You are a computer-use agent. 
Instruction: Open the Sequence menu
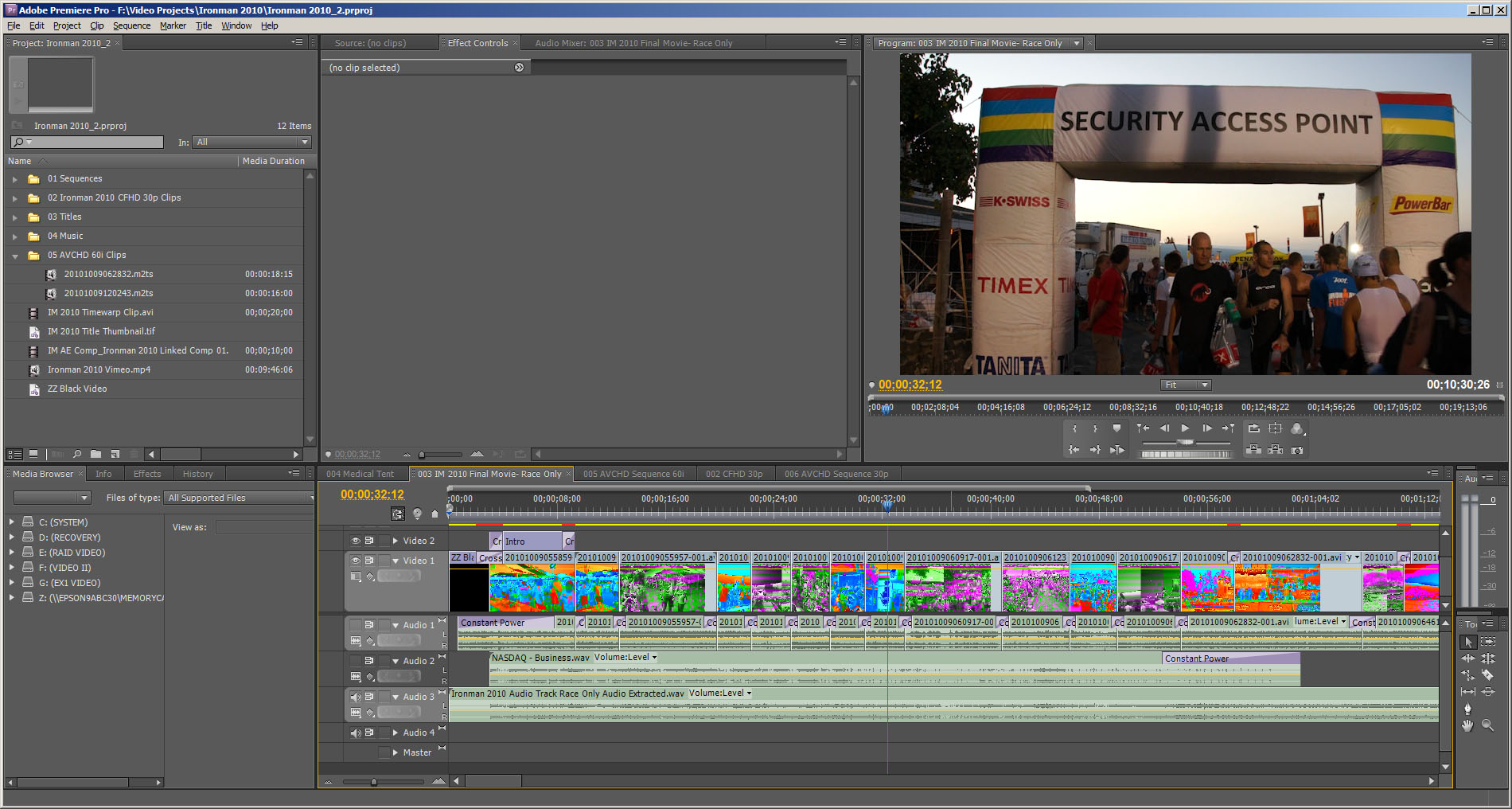(x=131, y=25)
